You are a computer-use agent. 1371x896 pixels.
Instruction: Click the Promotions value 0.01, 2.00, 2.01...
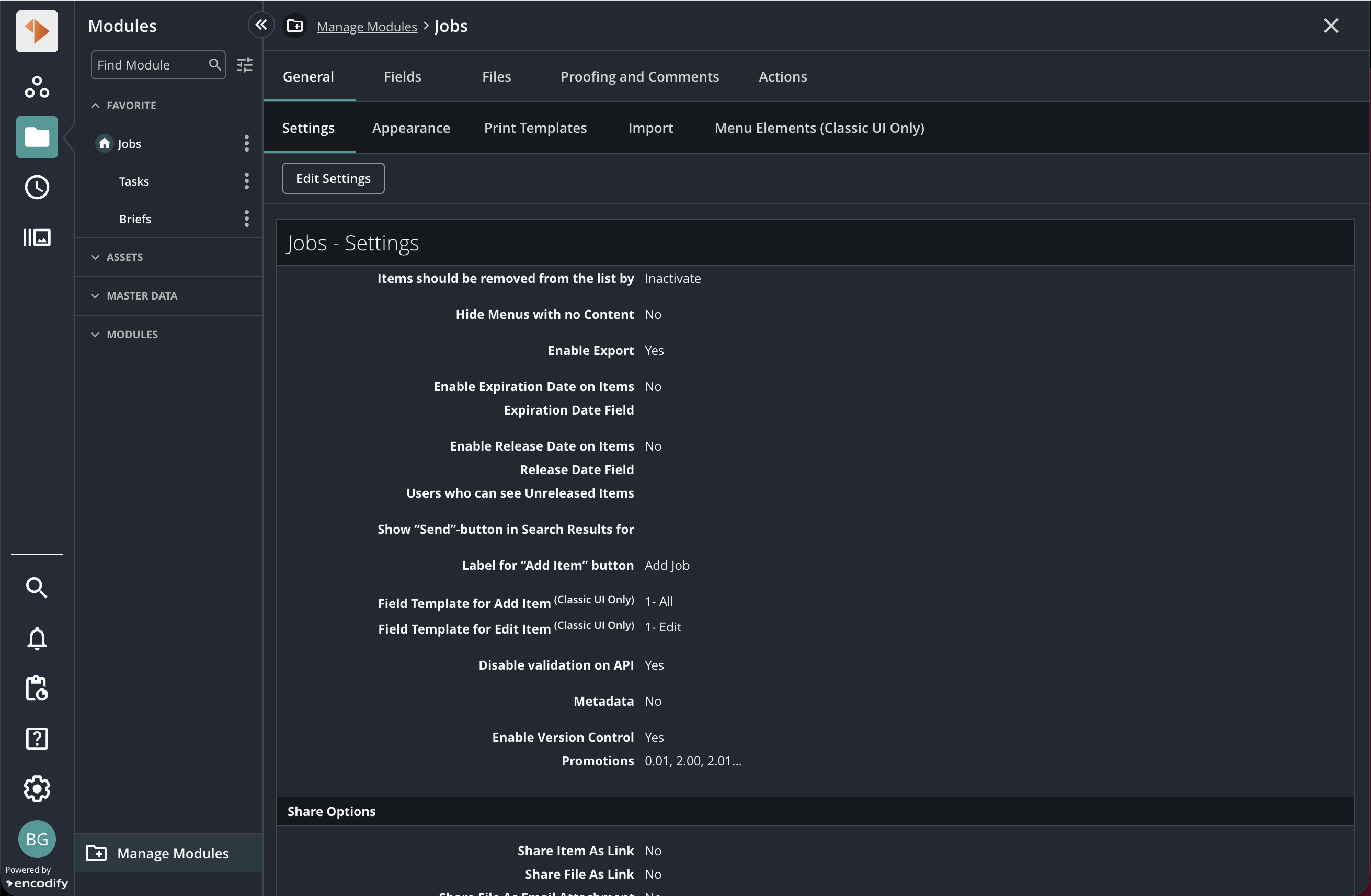(692, 761)
